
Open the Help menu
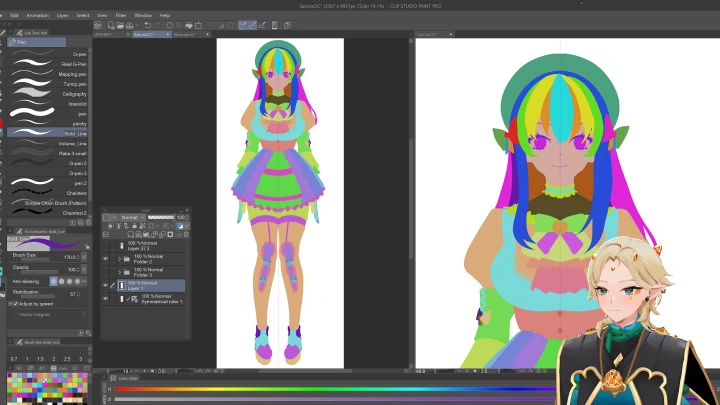165,15
